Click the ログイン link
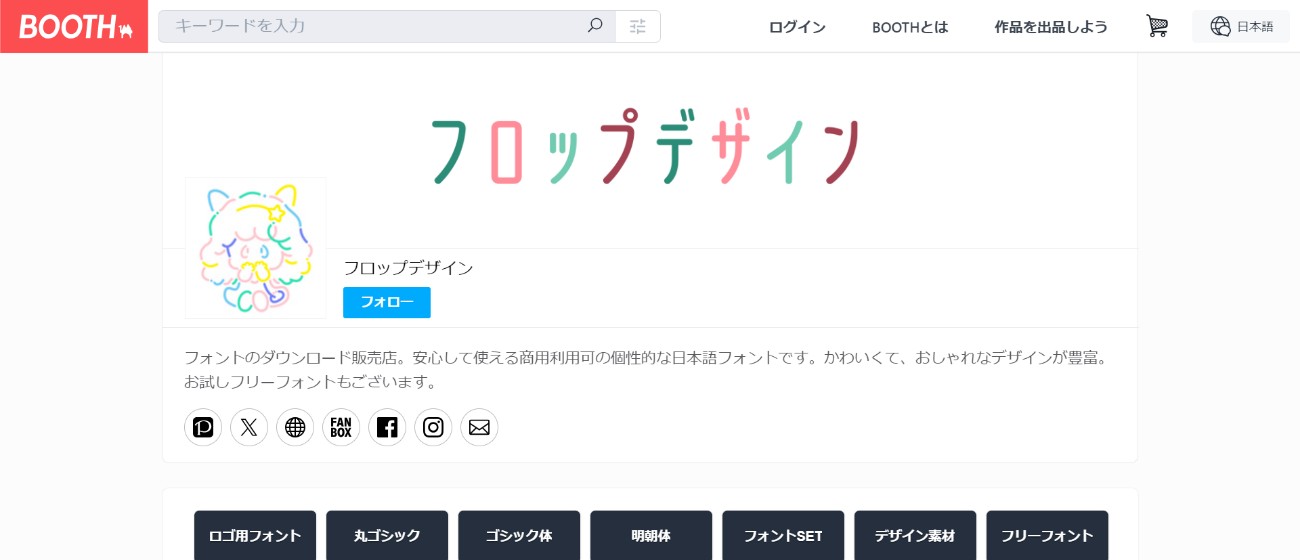This screenshot has height=560, width=1300. point(797,27)
